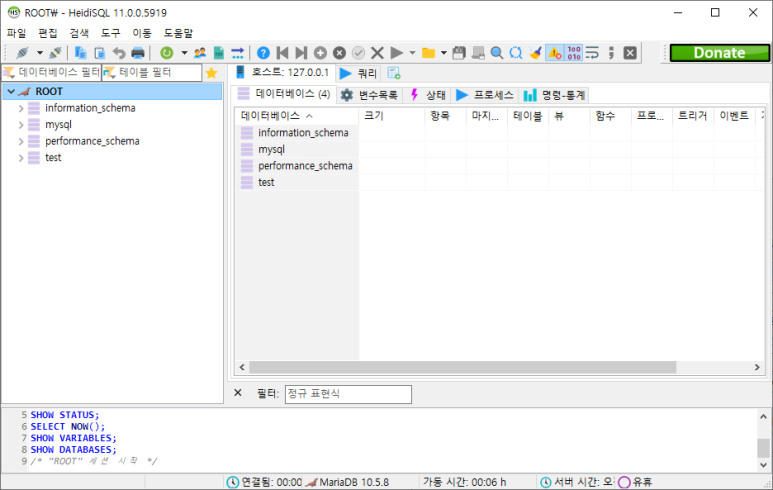Click the cancel editing X icon

(377, 53)
